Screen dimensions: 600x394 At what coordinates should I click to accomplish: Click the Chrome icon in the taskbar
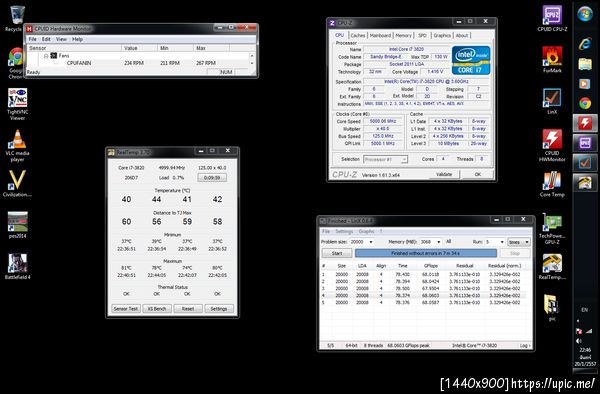(585, 103)
